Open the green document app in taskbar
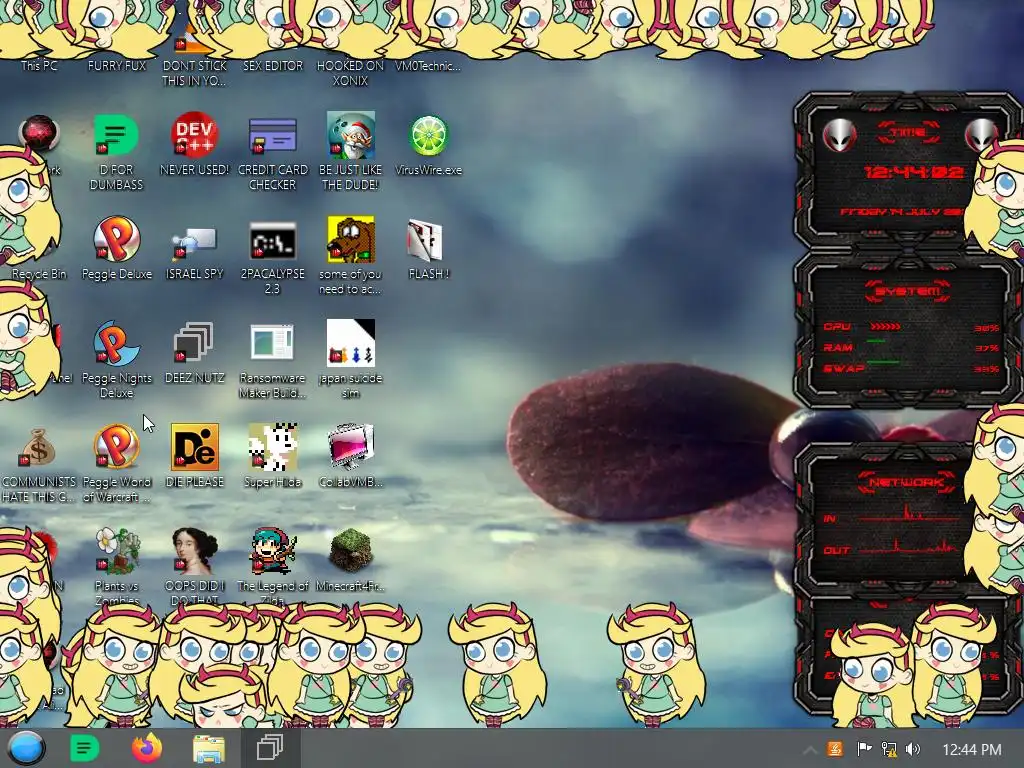 click(x=84, y=748)
